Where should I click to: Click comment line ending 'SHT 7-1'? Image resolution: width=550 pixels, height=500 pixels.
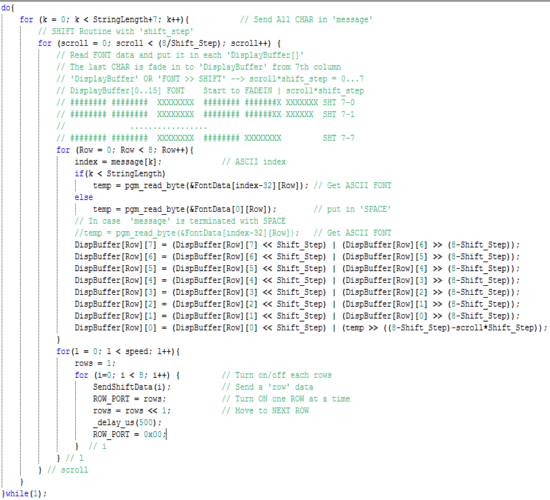pyautogui.click(x=205, y=114)
